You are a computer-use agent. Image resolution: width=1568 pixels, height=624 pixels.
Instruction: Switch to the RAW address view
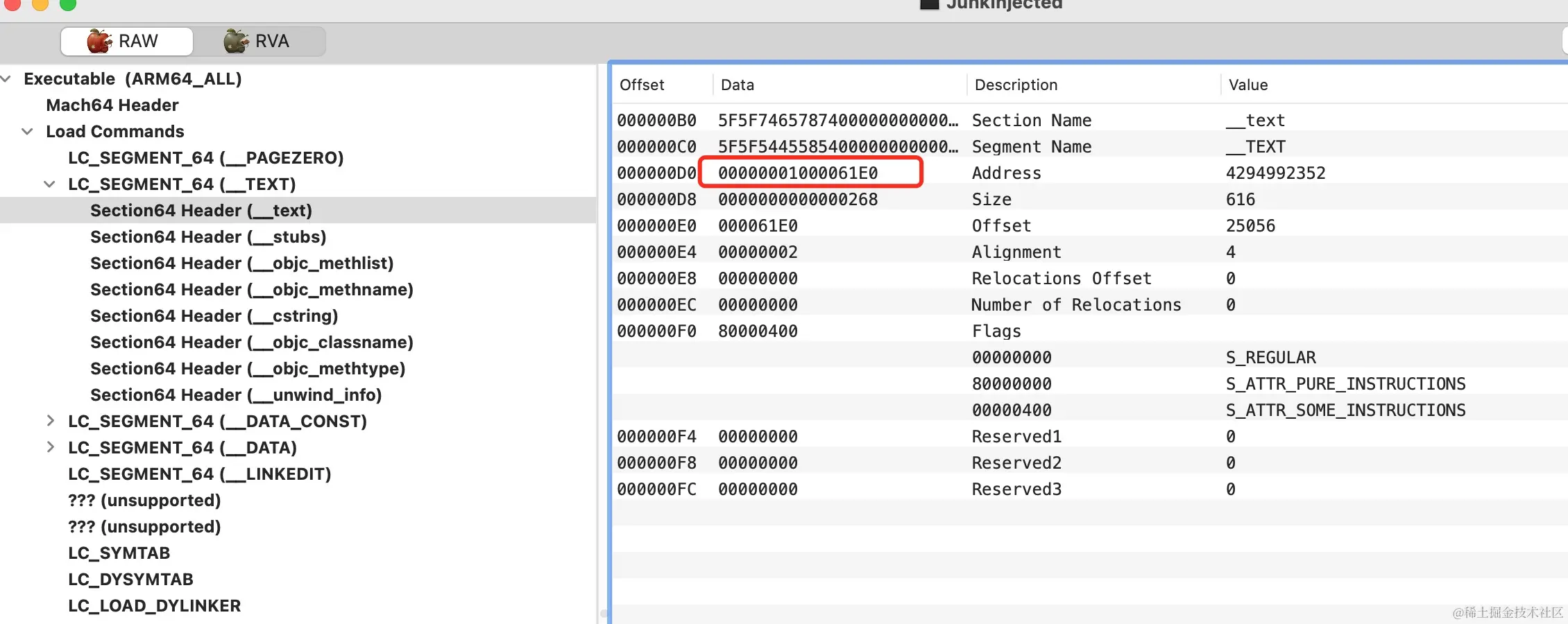[x=126, y=41]
